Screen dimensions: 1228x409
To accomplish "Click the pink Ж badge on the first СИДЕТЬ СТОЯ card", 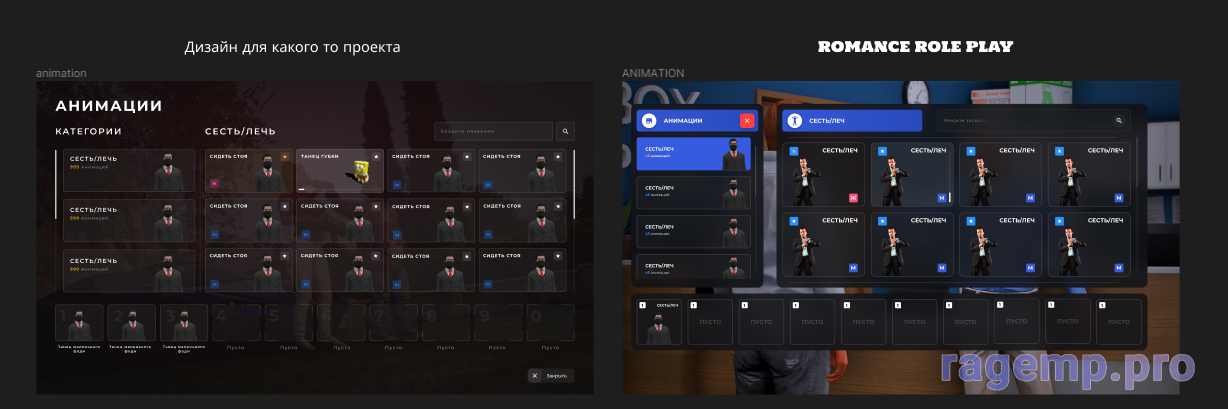I will (x=214, y=184).
